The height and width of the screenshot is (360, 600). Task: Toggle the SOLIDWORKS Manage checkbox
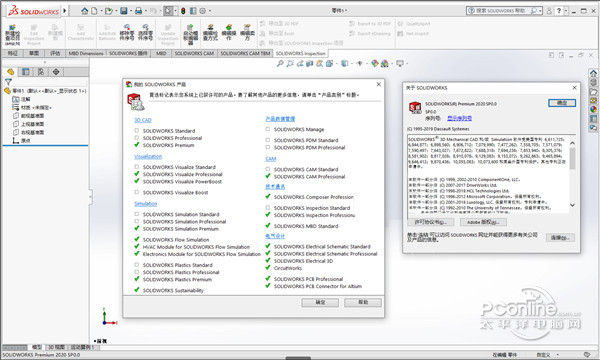coord(268,129)
